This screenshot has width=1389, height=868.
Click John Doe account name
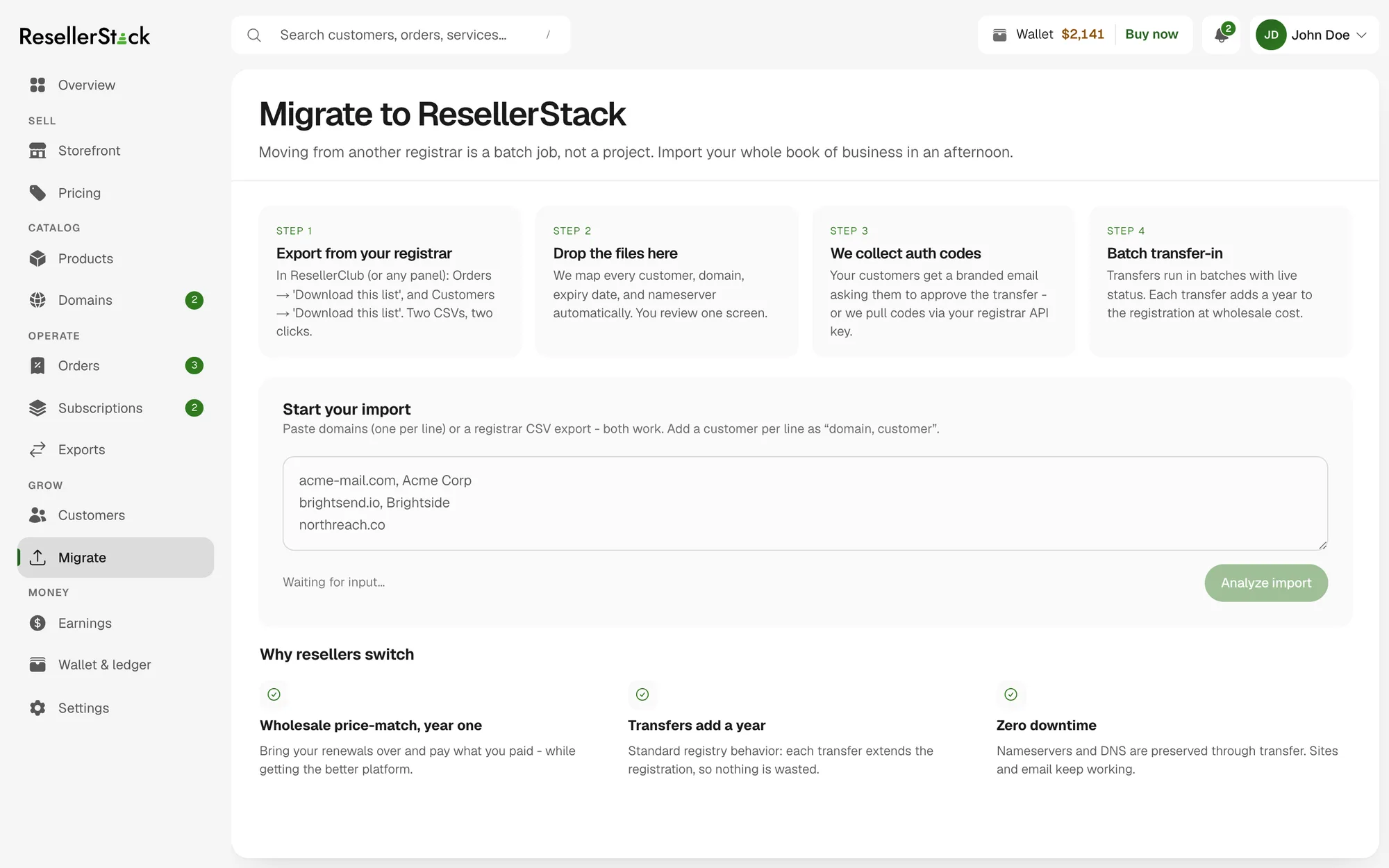tap(1320, 35)
